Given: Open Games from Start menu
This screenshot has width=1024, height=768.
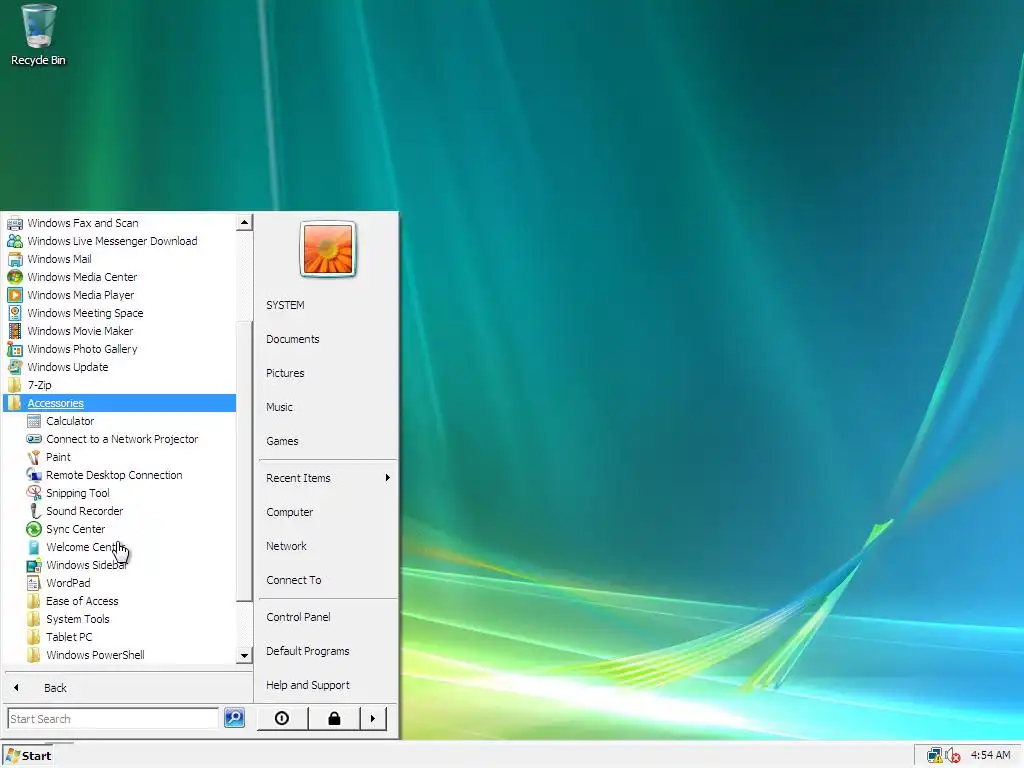Looking at the screenshot, I should pyautogui.click(x=282, y=441).
